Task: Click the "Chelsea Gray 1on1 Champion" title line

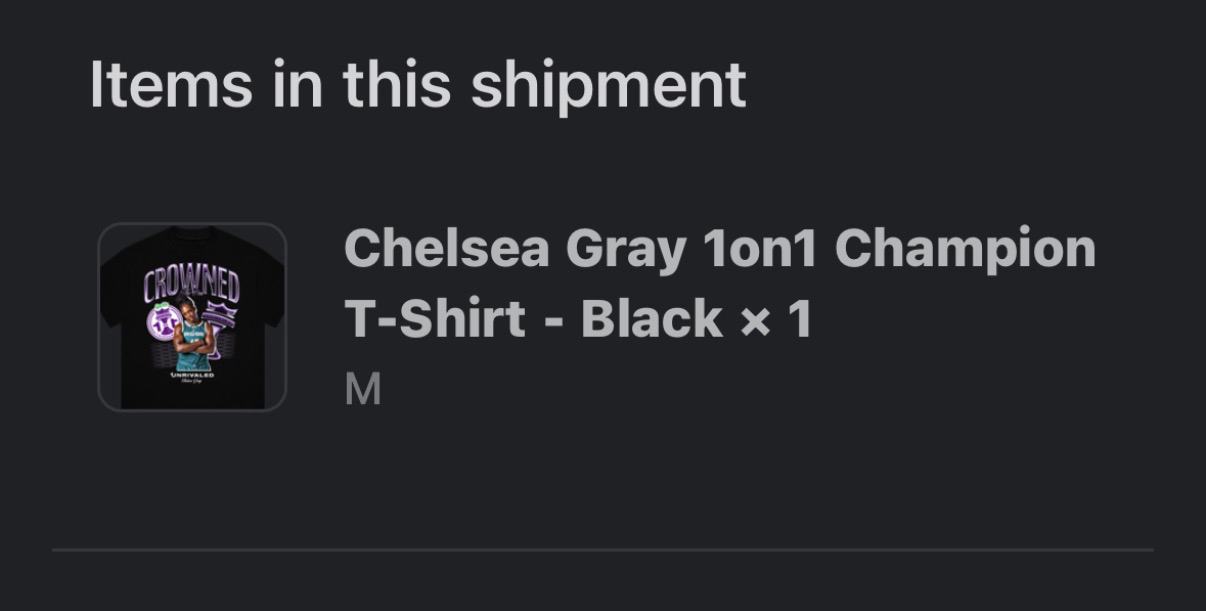Action: click(719, 248)
